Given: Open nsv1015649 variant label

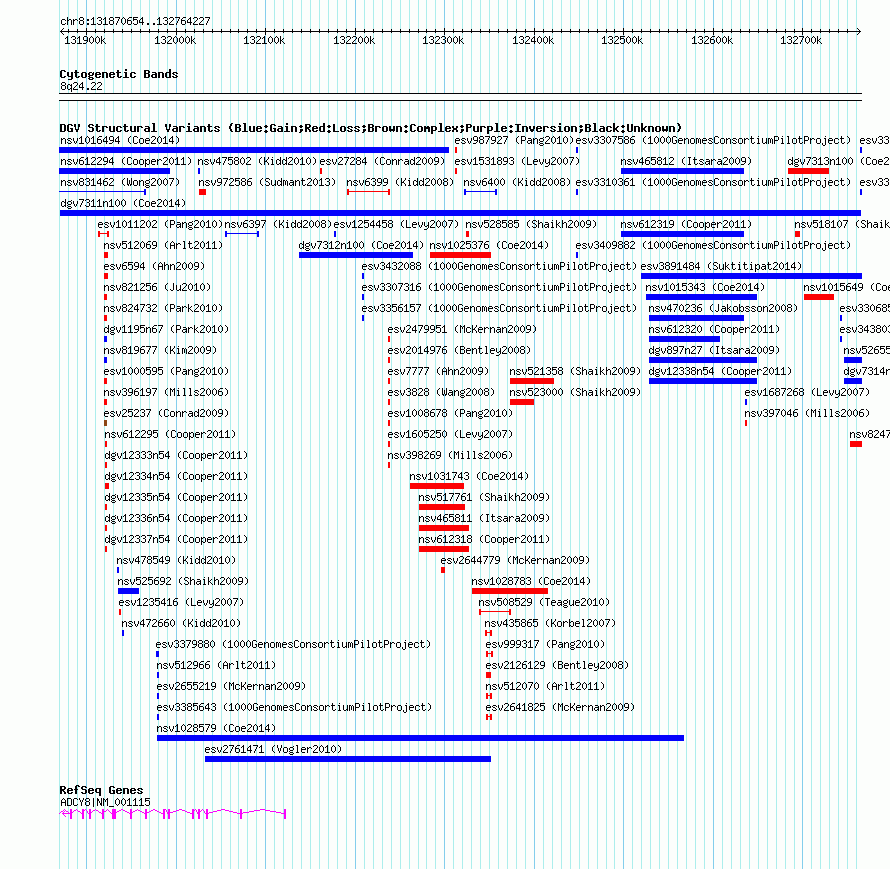Looking at the screenshot, I should click(x=846, y=287).
